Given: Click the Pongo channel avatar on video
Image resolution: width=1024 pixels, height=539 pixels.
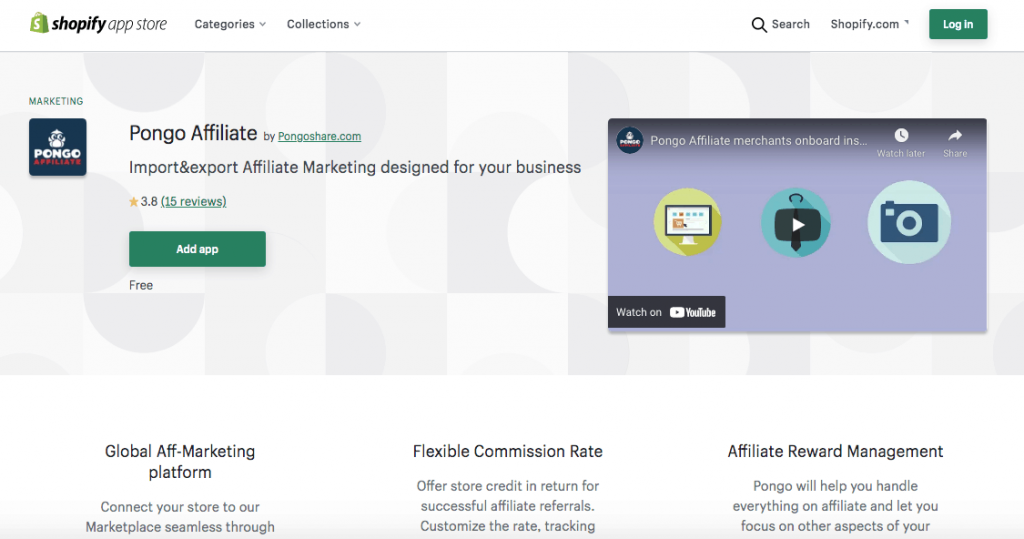Looking at the screenshot, I should point(630,140).
